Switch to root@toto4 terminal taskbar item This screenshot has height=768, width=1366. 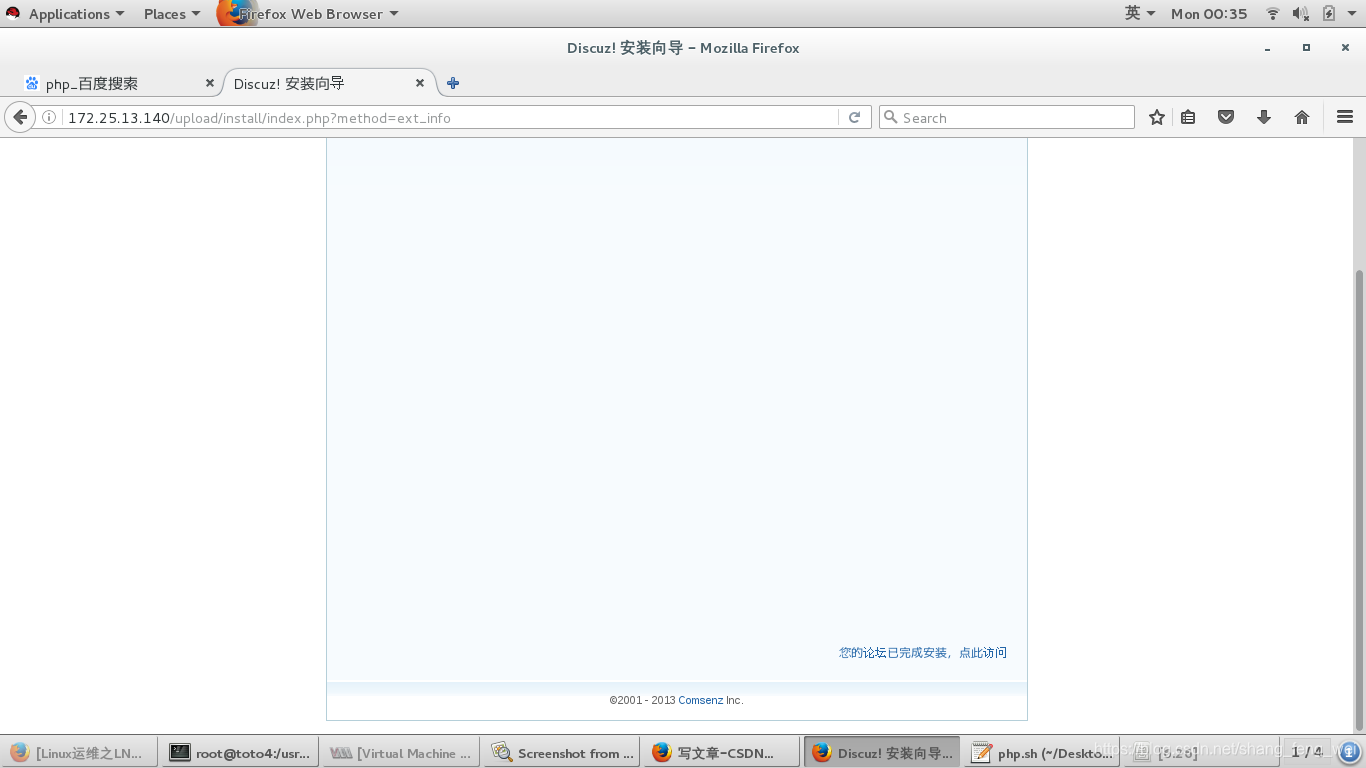[240, 752]
